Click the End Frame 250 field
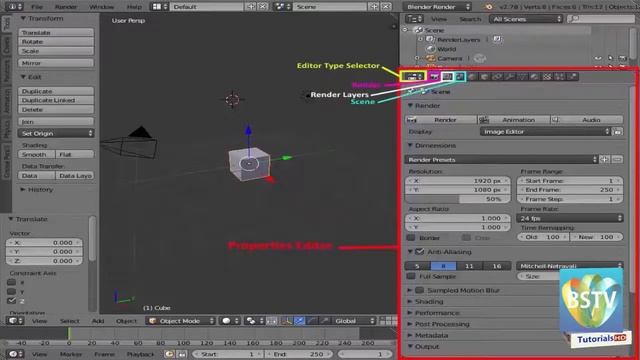The image size is (640, 360). pyautogui.click(x=570, y=190)
